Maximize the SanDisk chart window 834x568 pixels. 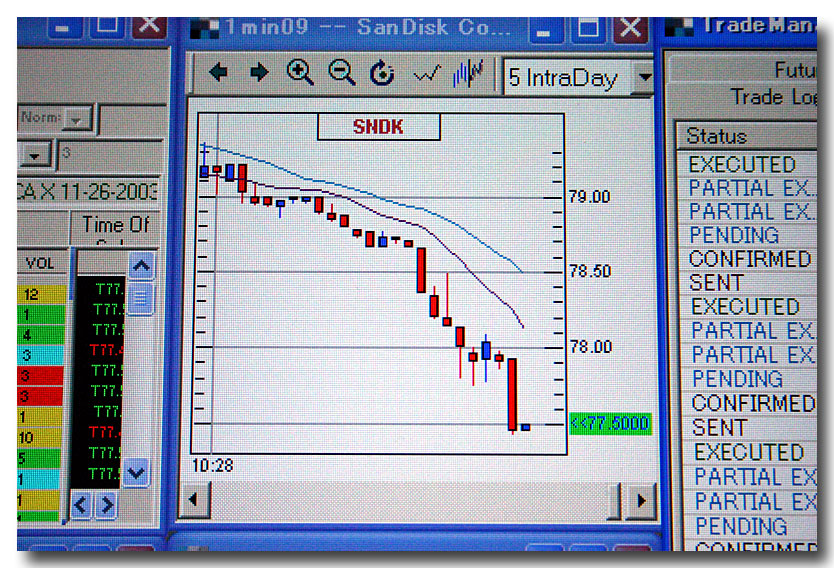[x=588, y=29]
